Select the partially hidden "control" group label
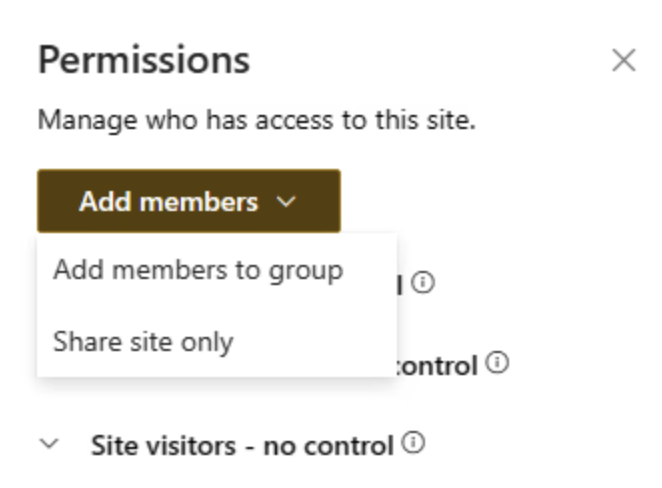The width and height of the screenshot is (662, 488). point(438,366)
